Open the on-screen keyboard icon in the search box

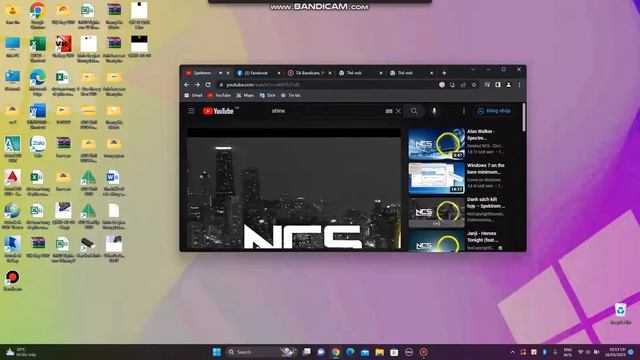click(389, 111)
